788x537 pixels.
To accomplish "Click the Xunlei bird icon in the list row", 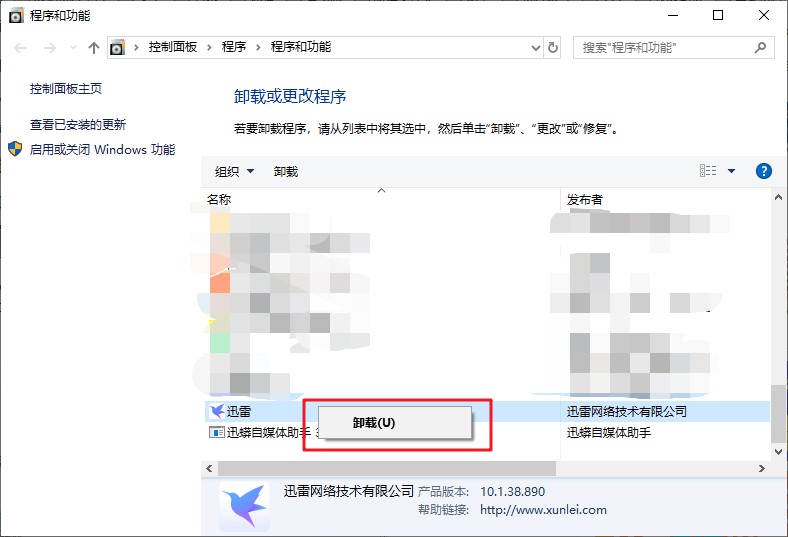I will [x=216, y=411].
